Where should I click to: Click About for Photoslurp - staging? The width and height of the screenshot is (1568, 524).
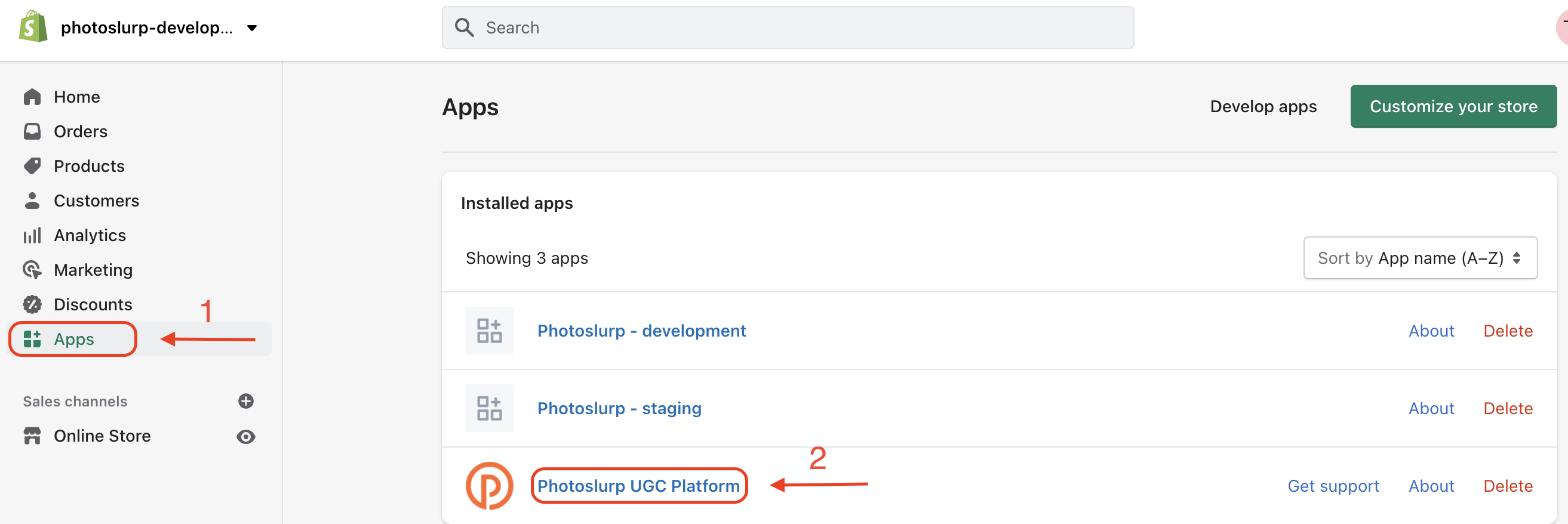(1431, 408)
